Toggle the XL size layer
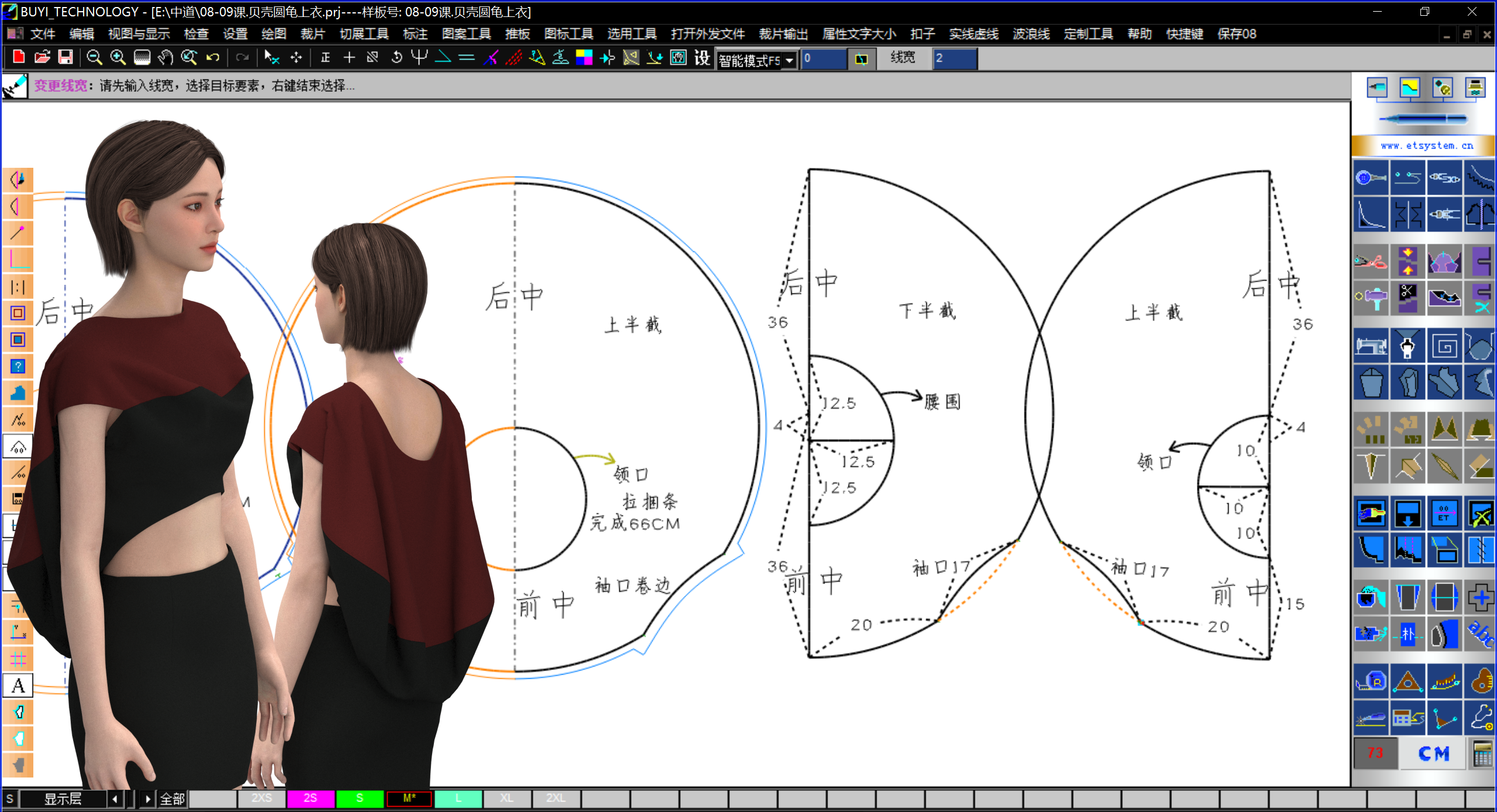The width and height of the screenshot is (1497, 812). click(x=507, y=798)
